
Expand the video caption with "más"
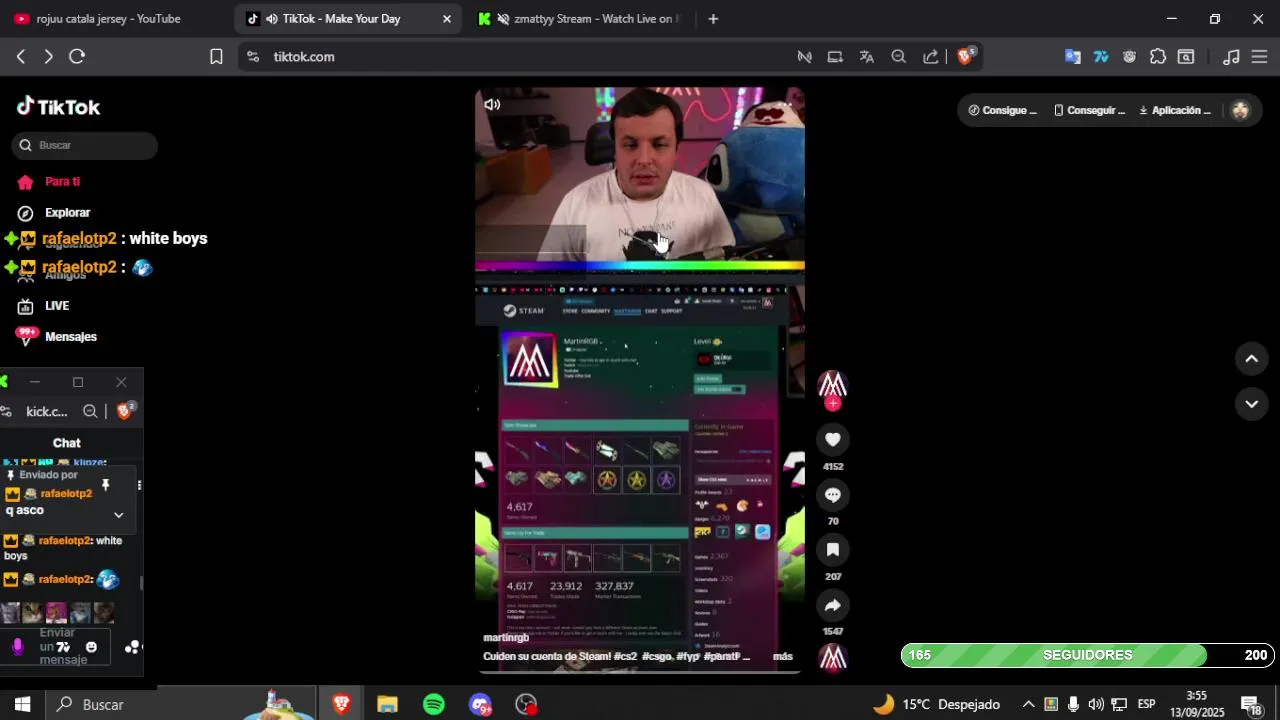[782, 657]
